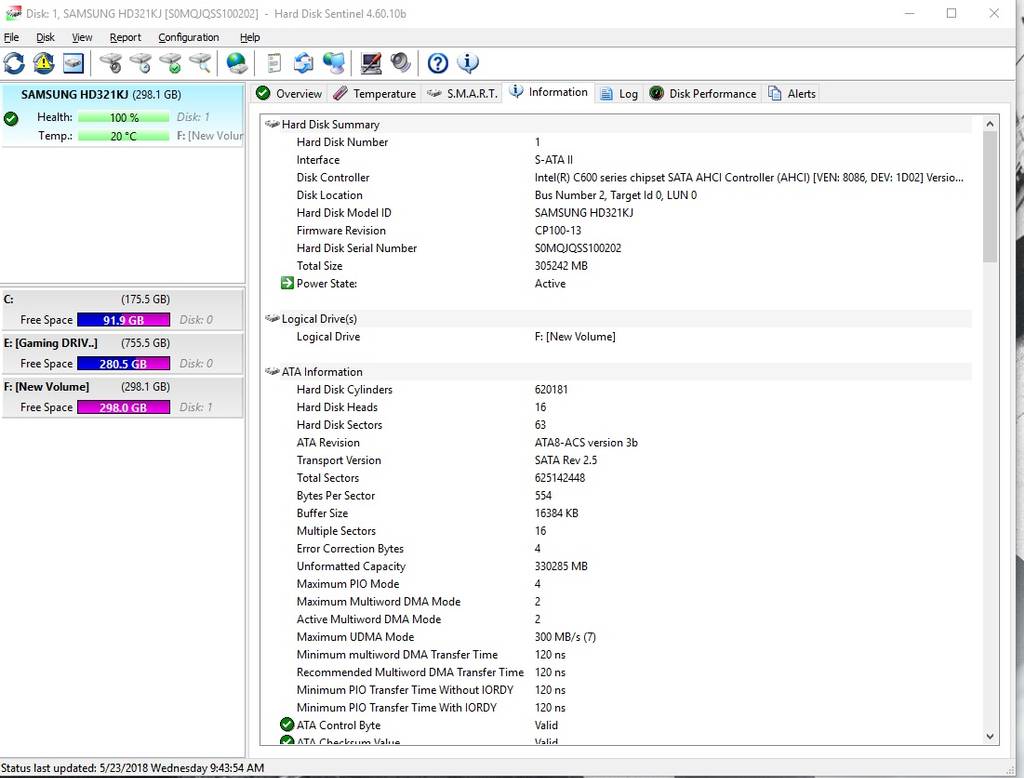Click the globe and disk toolbar icon
This screenshot has width=1024, height=778.
coord(236,63)
